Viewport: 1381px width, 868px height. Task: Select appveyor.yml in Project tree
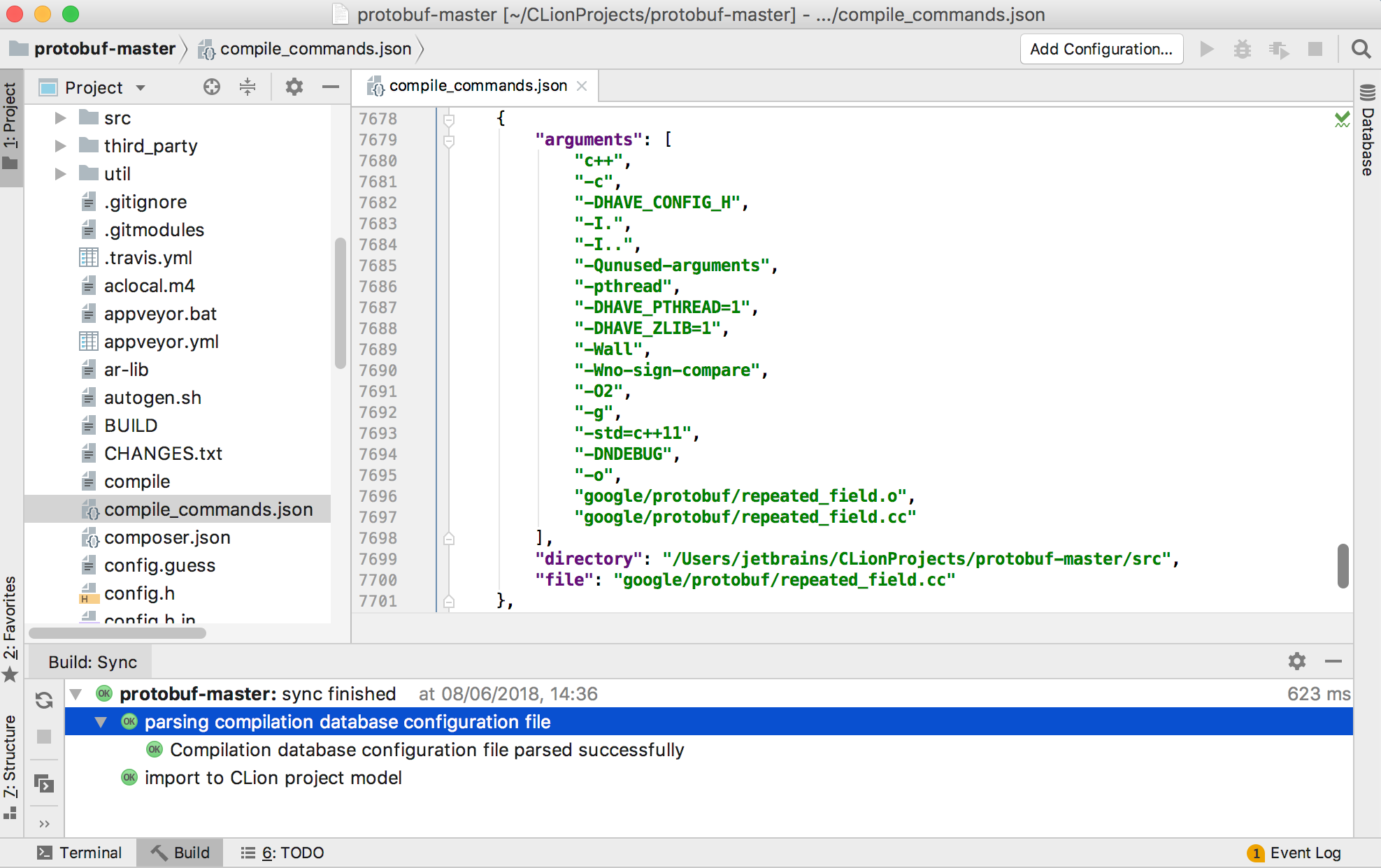pyautogui.click(x=161, y=342)
